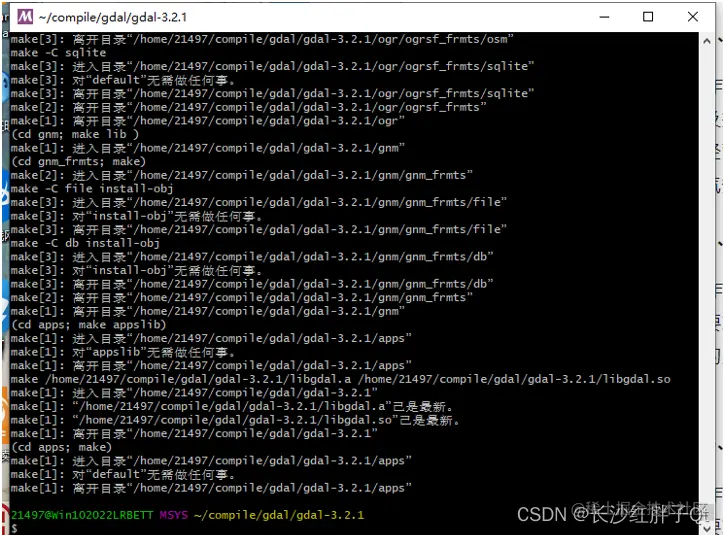Click the scrollbar down arrow

[707, 528]
